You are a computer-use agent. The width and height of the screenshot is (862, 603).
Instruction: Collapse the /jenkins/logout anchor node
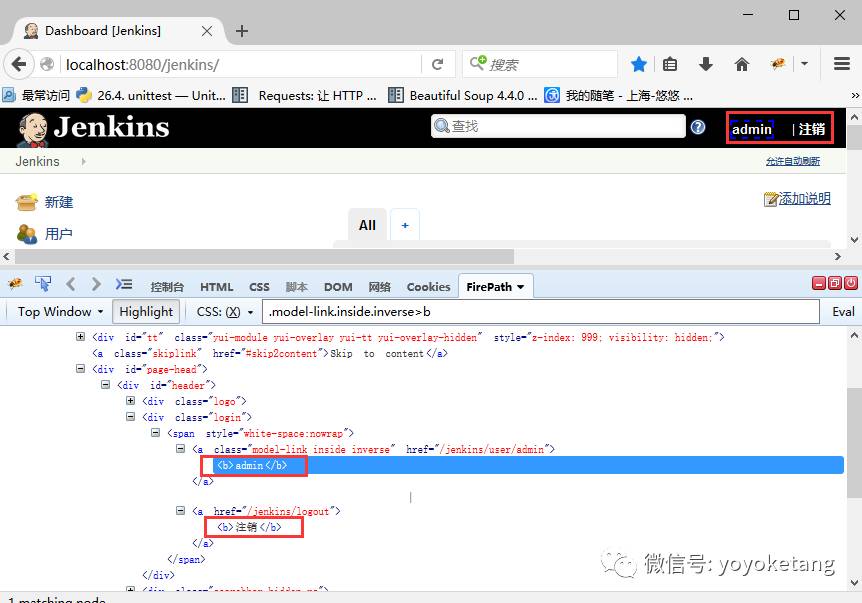[x=180, y=511]
